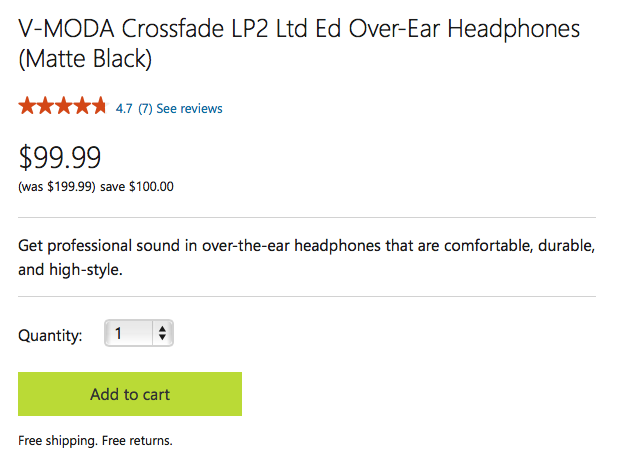The height and width of the screenshot is (457, 621).
Task: Click the V-MODA Crossfade LP2 product title
Action: (299, 44)
